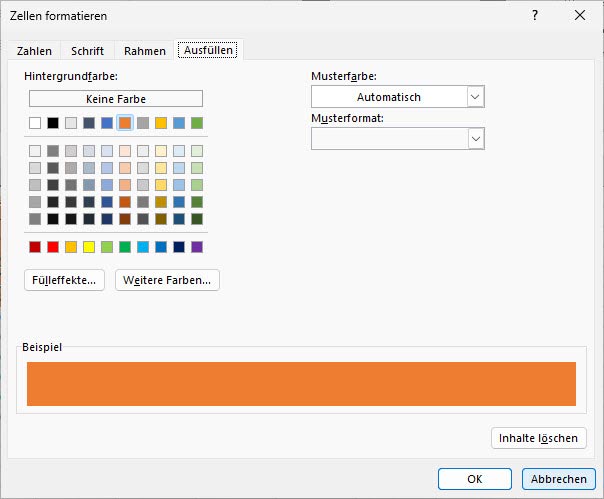The image size is (604, 499).
Task: Click the empty Musterformat combo box field
Action: click(398, 139)
